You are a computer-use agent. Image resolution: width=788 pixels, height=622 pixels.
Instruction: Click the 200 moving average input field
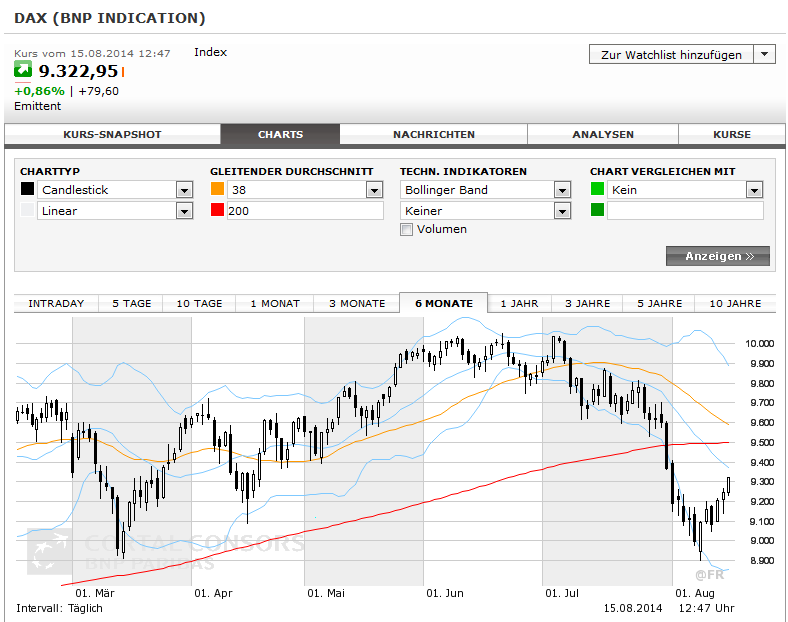pyautogui.click(x=305, y=211)
